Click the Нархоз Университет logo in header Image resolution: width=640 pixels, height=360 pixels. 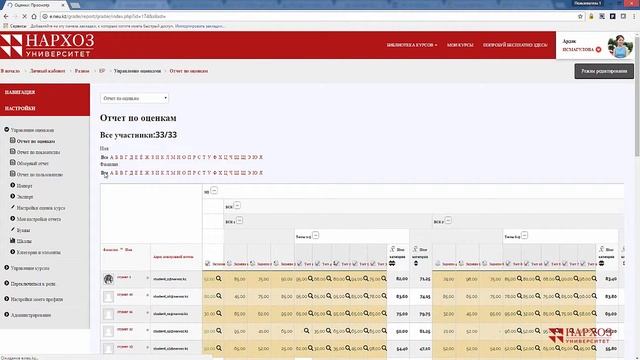[x=47, y=45]
